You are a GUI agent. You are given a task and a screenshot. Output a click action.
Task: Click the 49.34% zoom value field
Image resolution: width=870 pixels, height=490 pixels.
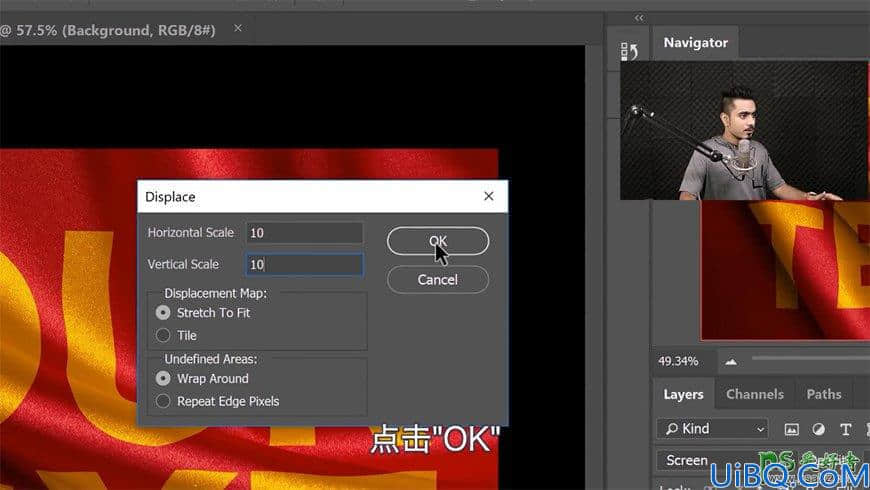[x=679, y=361]
